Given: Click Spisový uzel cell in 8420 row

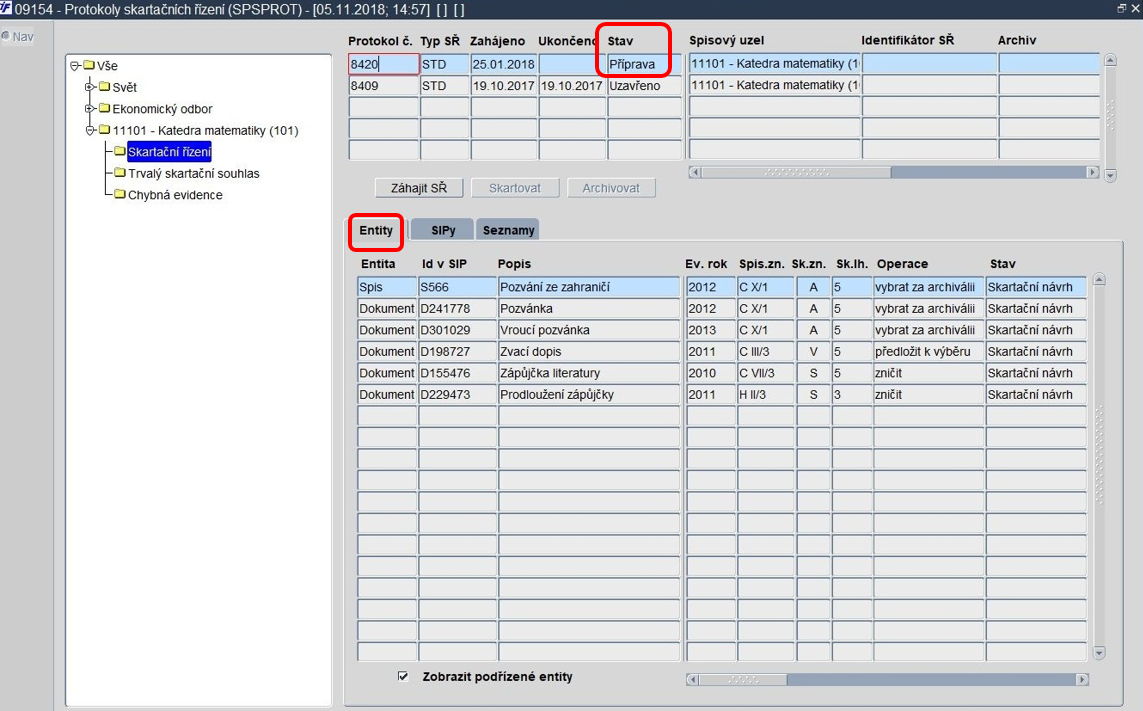Looking at the screenshot, I should pyautogui.click(x=775, y=64).
